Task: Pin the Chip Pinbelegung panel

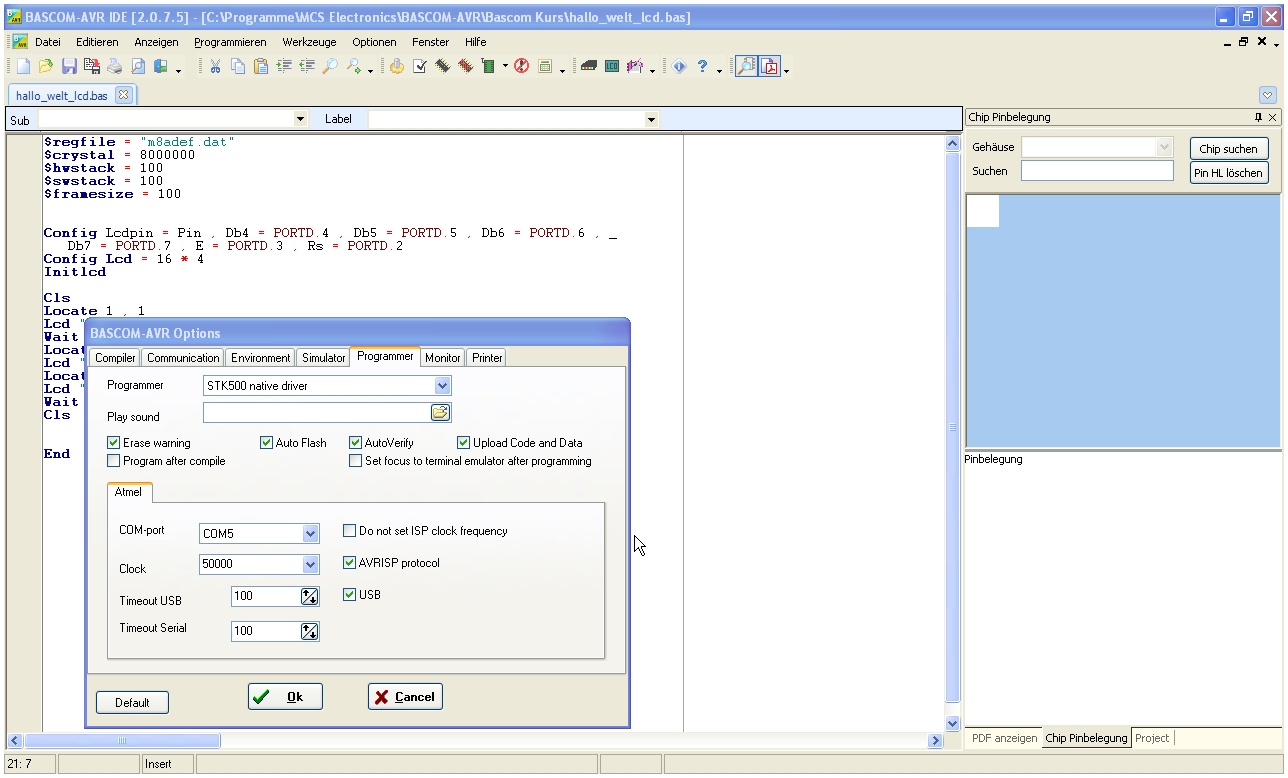Action: tap(1258, 117)
